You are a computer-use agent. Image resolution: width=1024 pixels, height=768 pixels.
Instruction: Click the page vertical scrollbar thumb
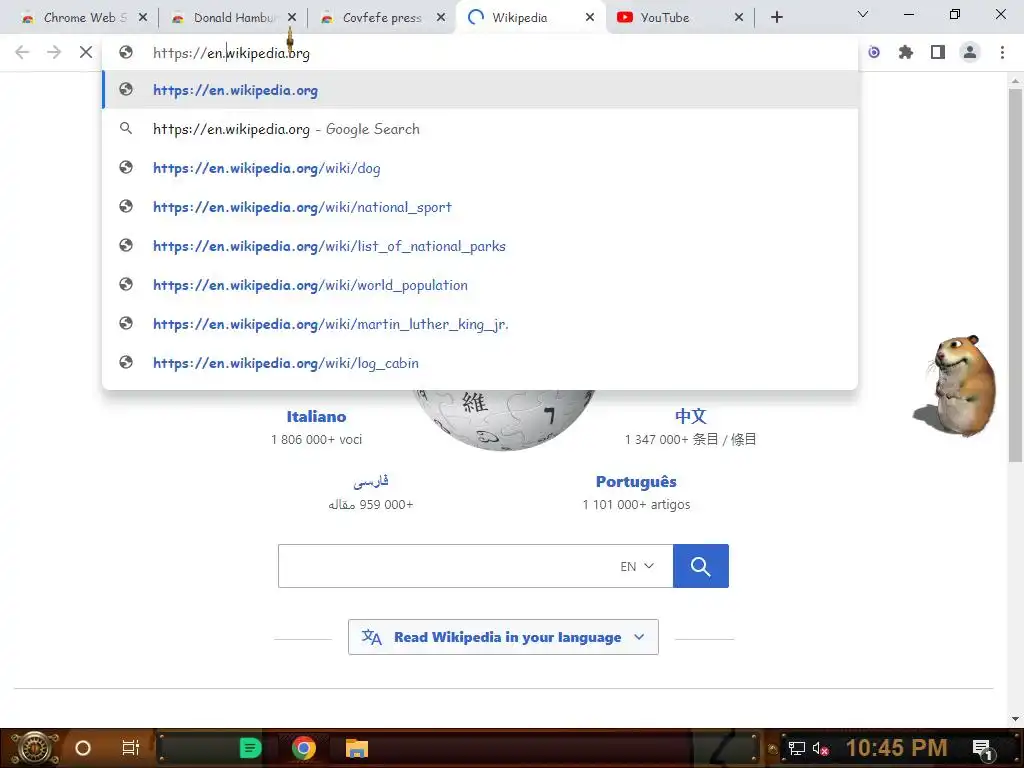(x=1015, y=274)
